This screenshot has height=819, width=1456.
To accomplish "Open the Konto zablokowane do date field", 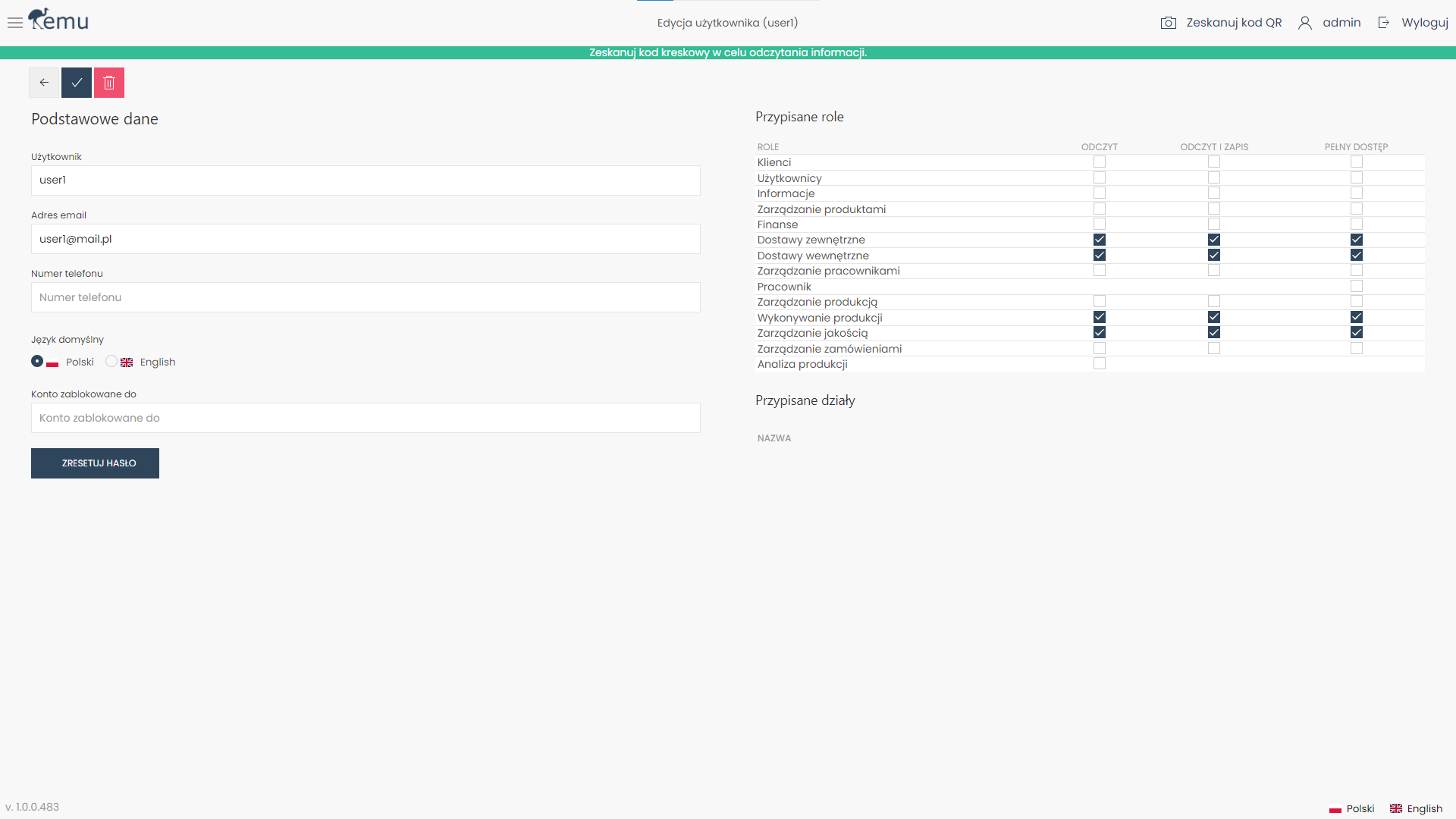I will (365, 418).
